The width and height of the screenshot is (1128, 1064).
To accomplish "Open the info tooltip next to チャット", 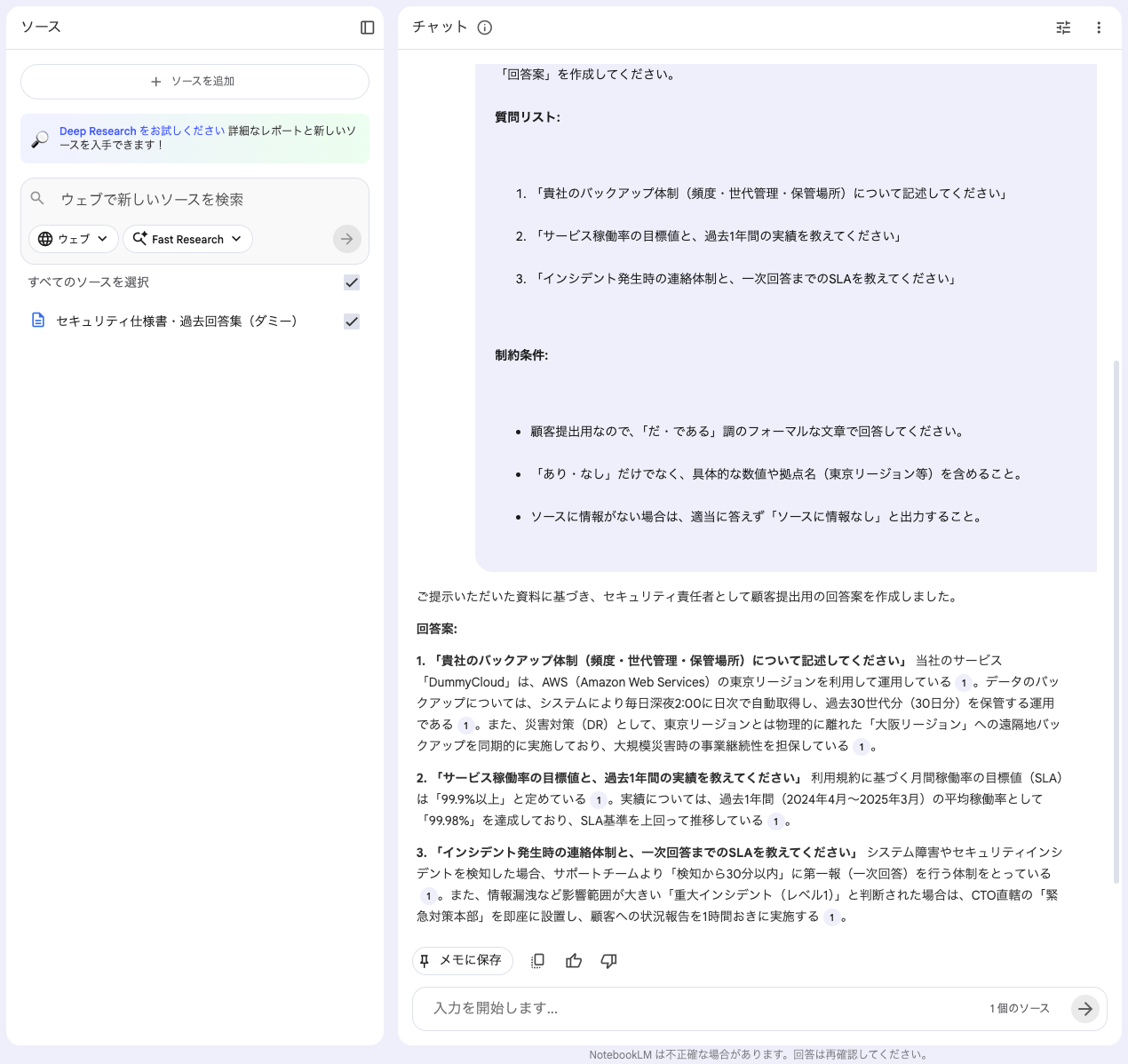I will tap(484, 28).
